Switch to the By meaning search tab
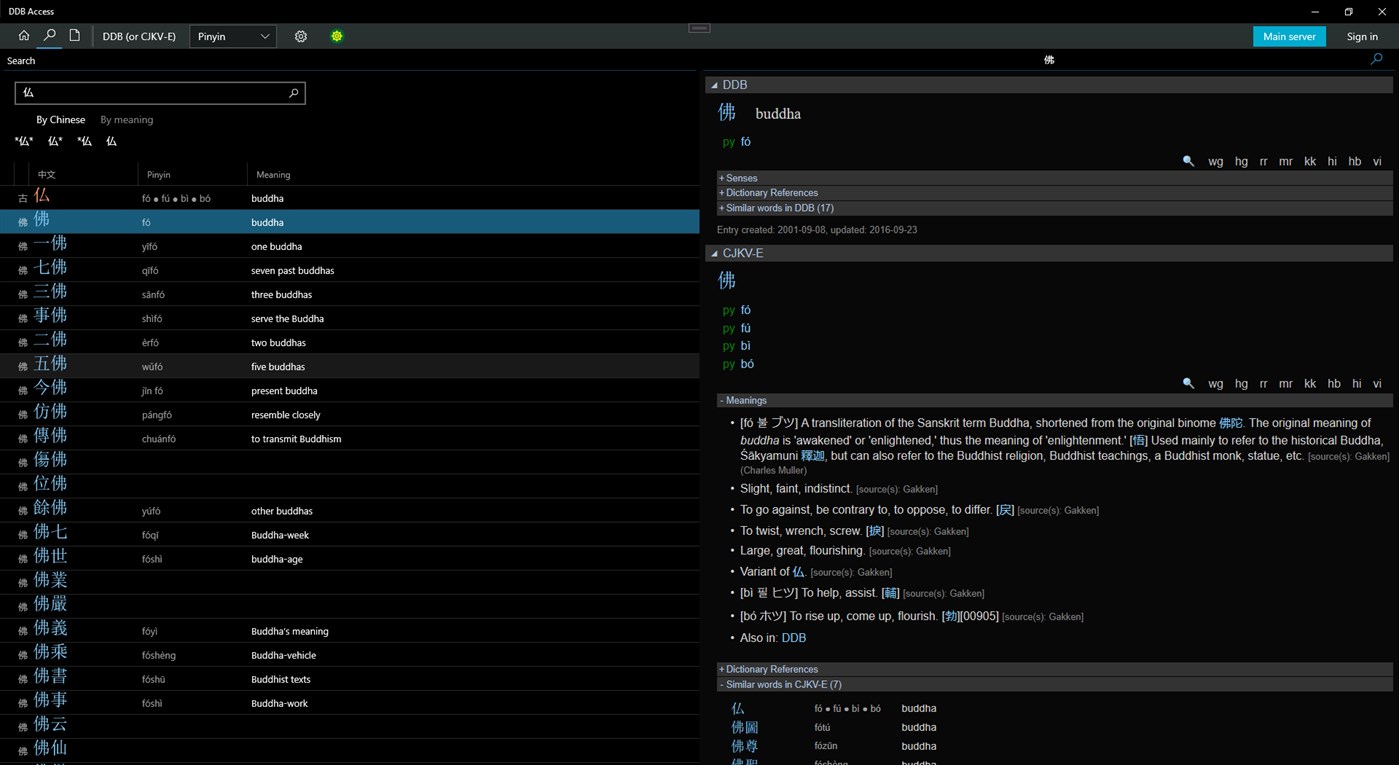Screen dimensions: 1399x765 coord(126,119)
